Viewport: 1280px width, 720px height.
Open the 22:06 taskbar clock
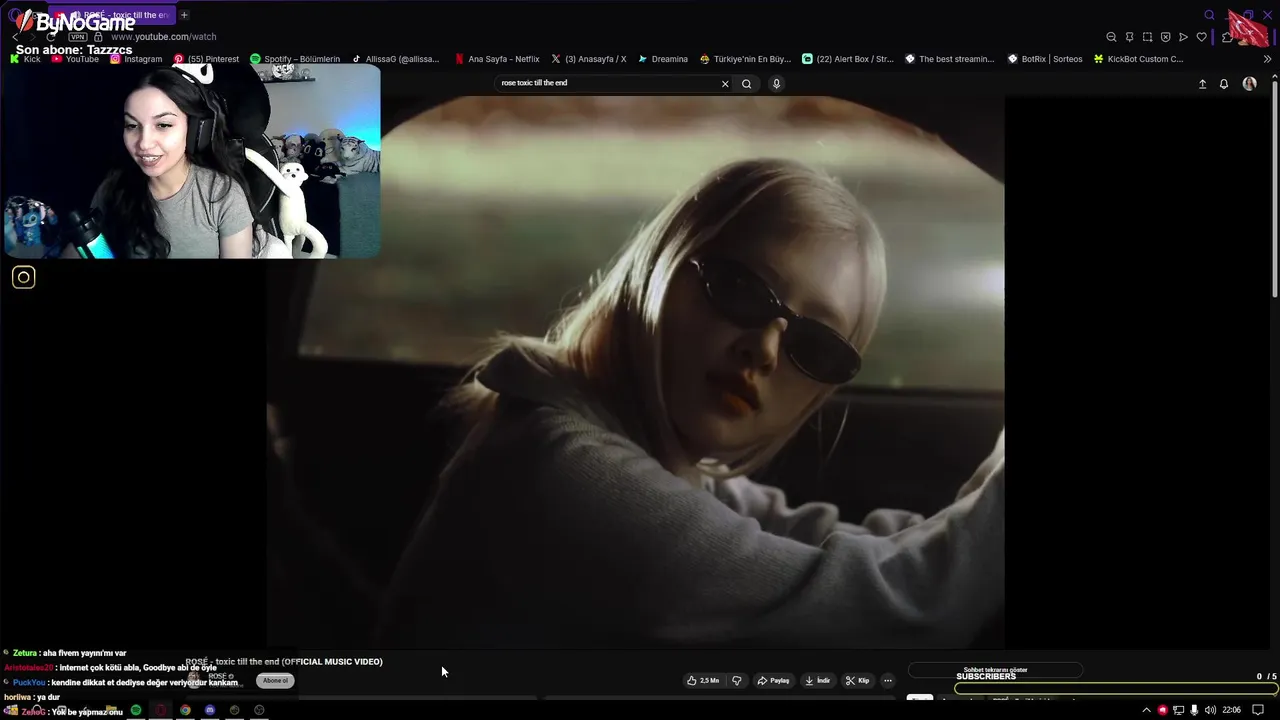click(x=1231, y=710)
